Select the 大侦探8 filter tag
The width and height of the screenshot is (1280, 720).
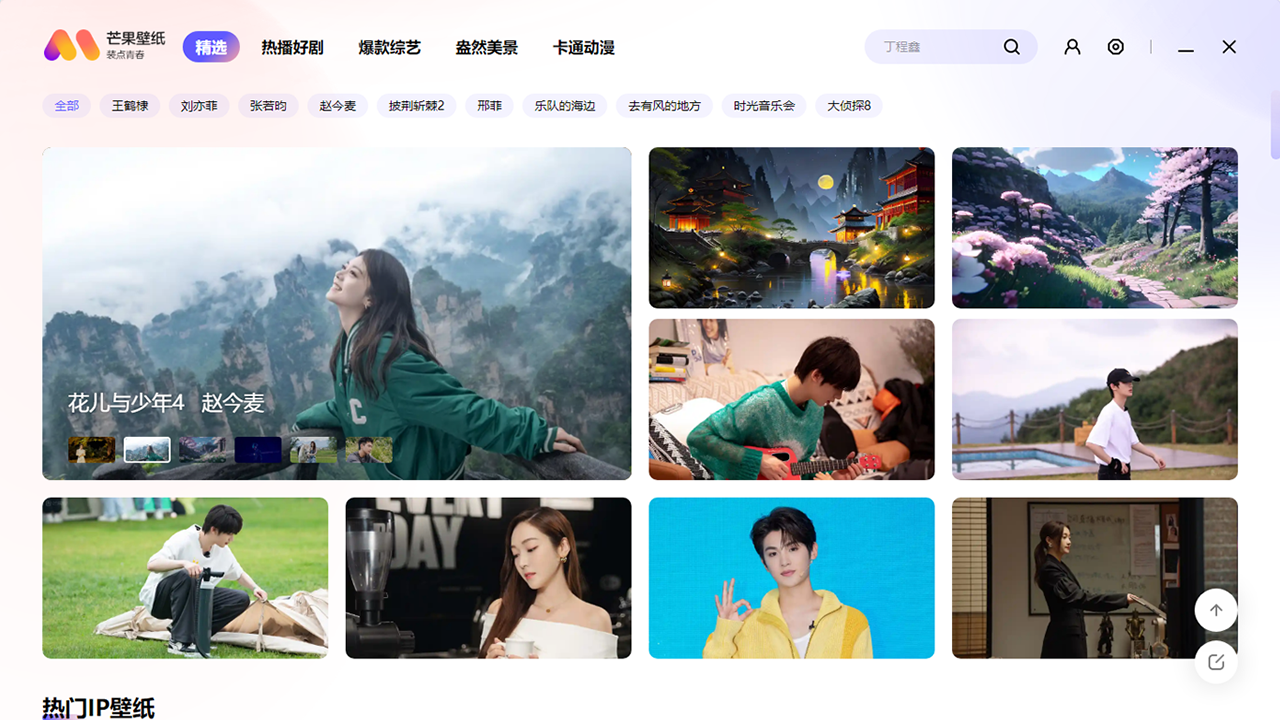pyautogui.click(x=848, y=105)
